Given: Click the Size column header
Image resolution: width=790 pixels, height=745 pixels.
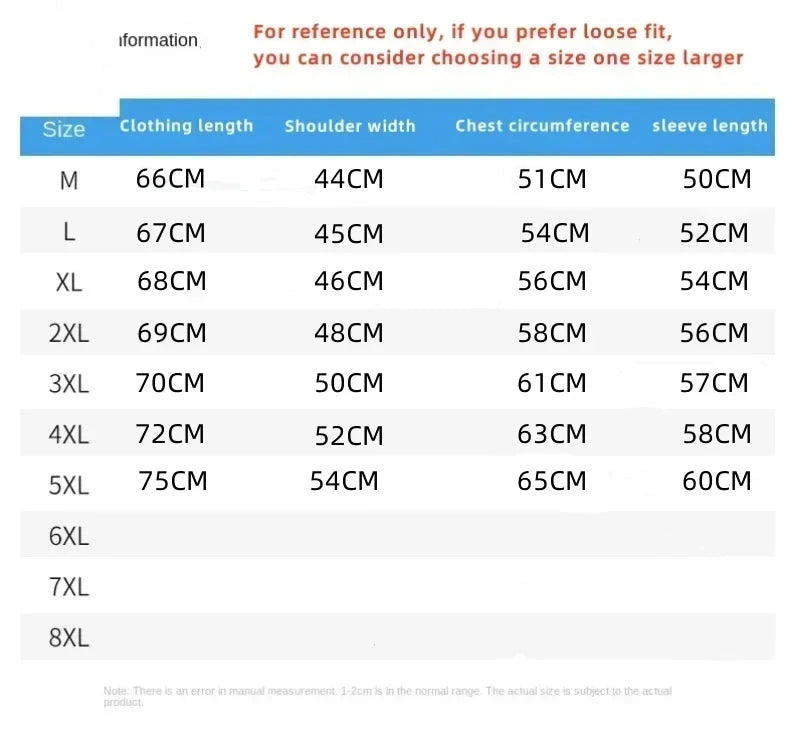Looking at the screenshot, I should [64, 129].
